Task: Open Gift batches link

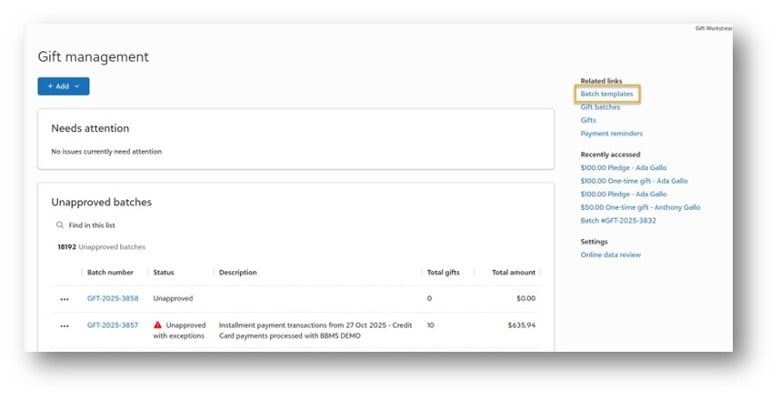Action: click(600, 107)
